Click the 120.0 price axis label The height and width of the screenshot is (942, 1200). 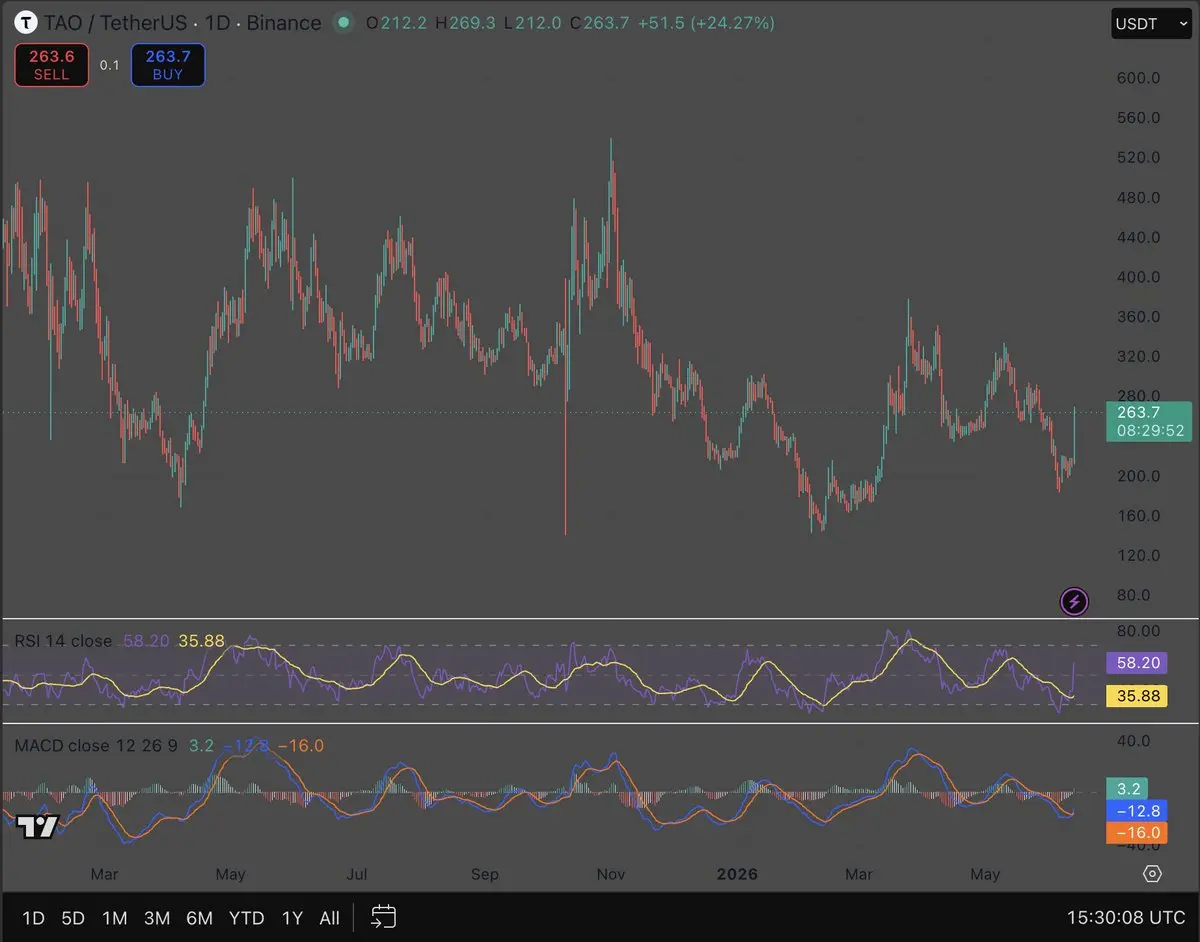(x=1139, y=555)
